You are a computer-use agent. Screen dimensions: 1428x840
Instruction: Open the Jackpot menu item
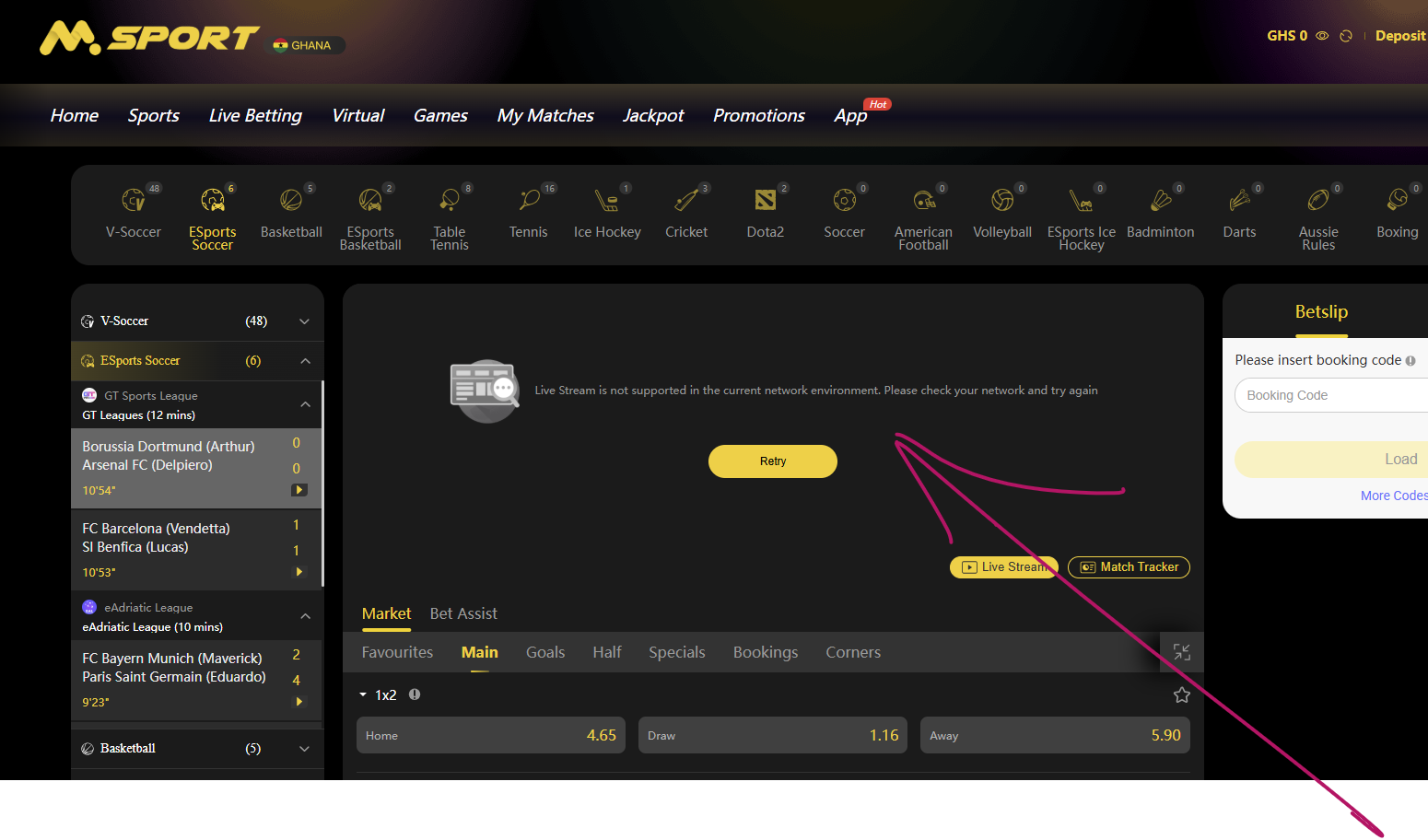pos(653,115)
